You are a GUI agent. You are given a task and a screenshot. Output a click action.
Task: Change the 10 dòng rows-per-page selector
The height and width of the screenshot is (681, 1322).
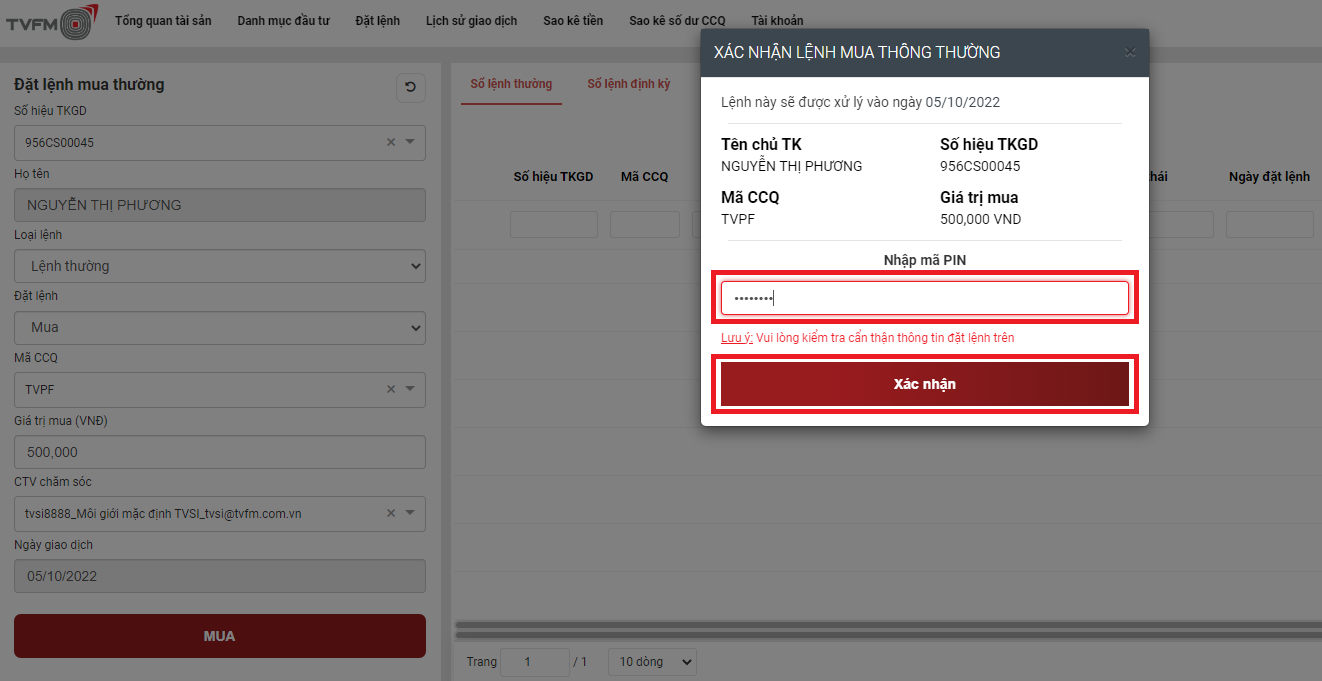click(652, 662)
